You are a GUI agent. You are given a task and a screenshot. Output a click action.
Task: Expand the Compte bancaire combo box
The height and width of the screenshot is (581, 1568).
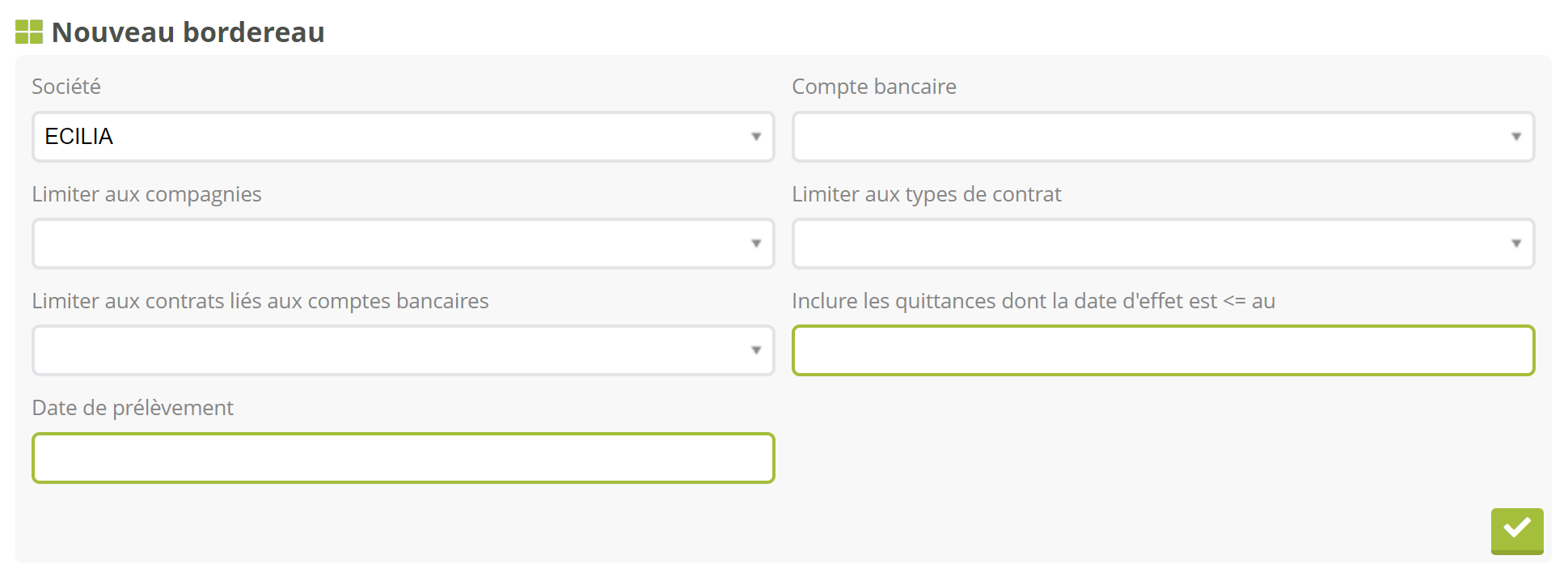pos(1163,137)
